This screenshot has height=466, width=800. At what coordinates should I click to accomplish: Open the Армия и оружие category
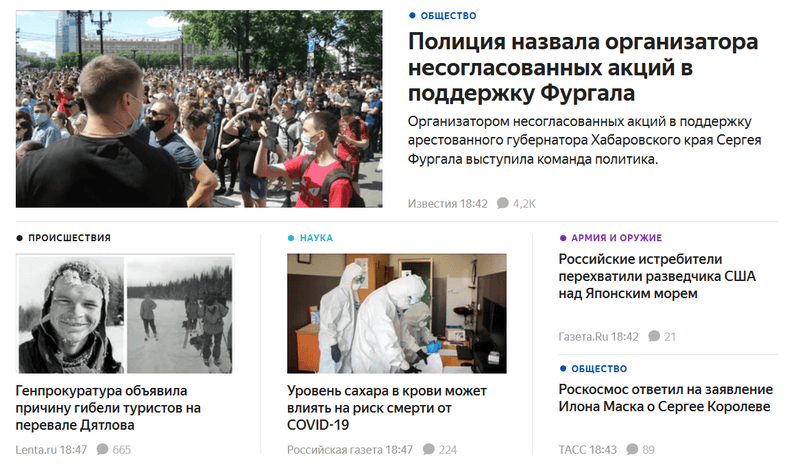(616, 238)
